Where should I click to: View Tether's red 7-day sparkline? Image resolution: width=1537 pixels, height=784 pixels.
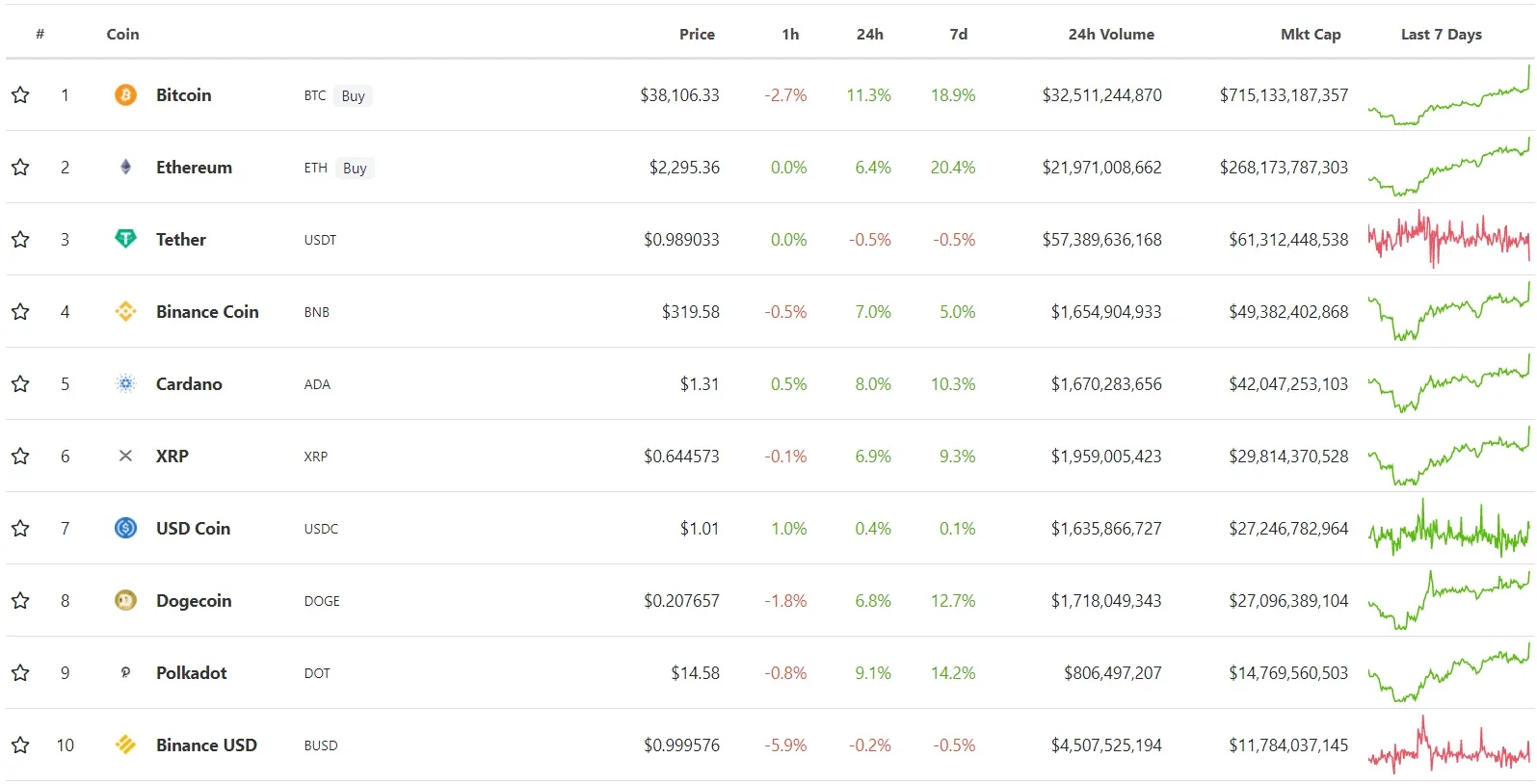pyautogui.click(x=1449, y=239)
